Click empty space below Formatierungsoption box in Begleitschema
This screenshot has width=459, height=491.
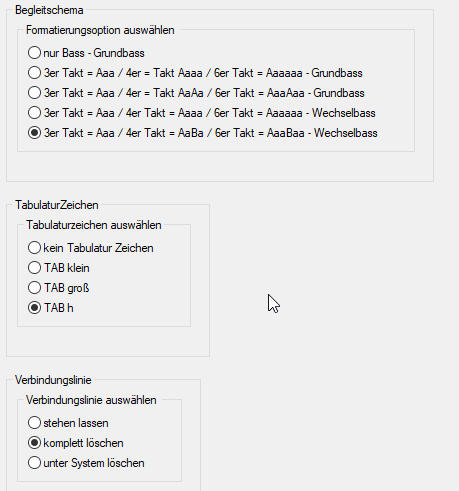point(220,166)
